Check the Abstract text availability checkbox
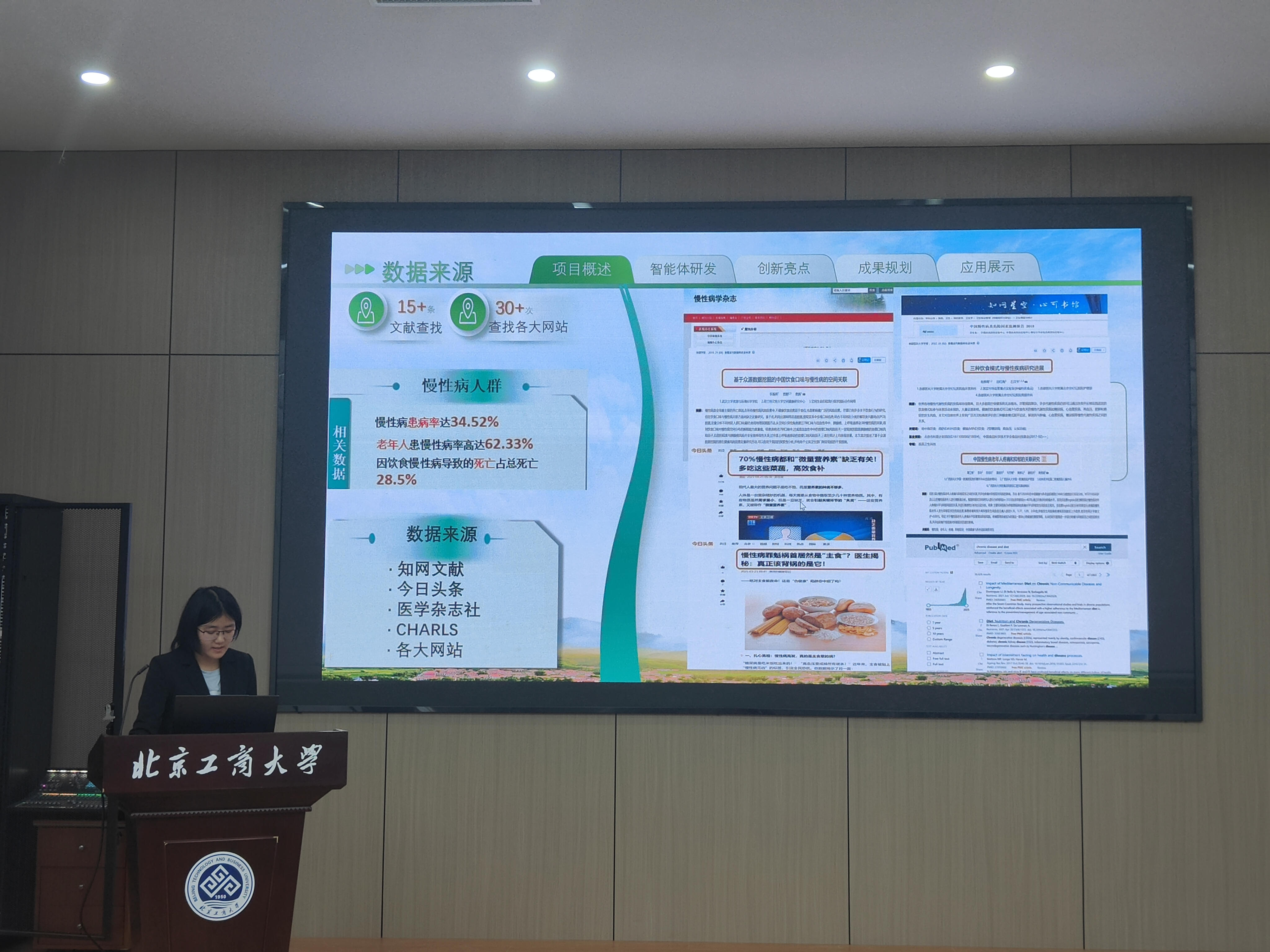1270x952 pixels. pos(929,652)
